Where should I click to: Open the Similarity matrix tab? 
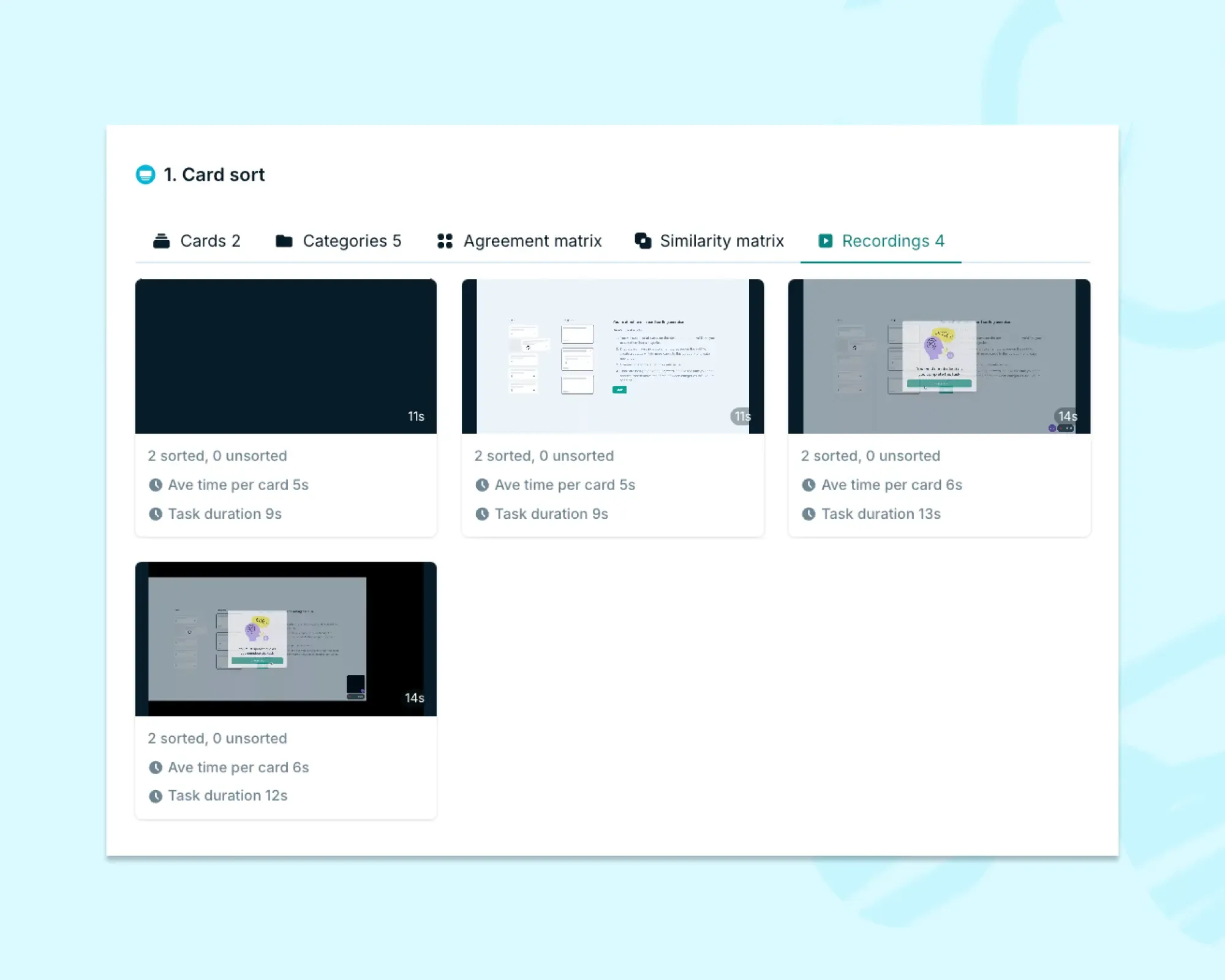click(709, 241)
